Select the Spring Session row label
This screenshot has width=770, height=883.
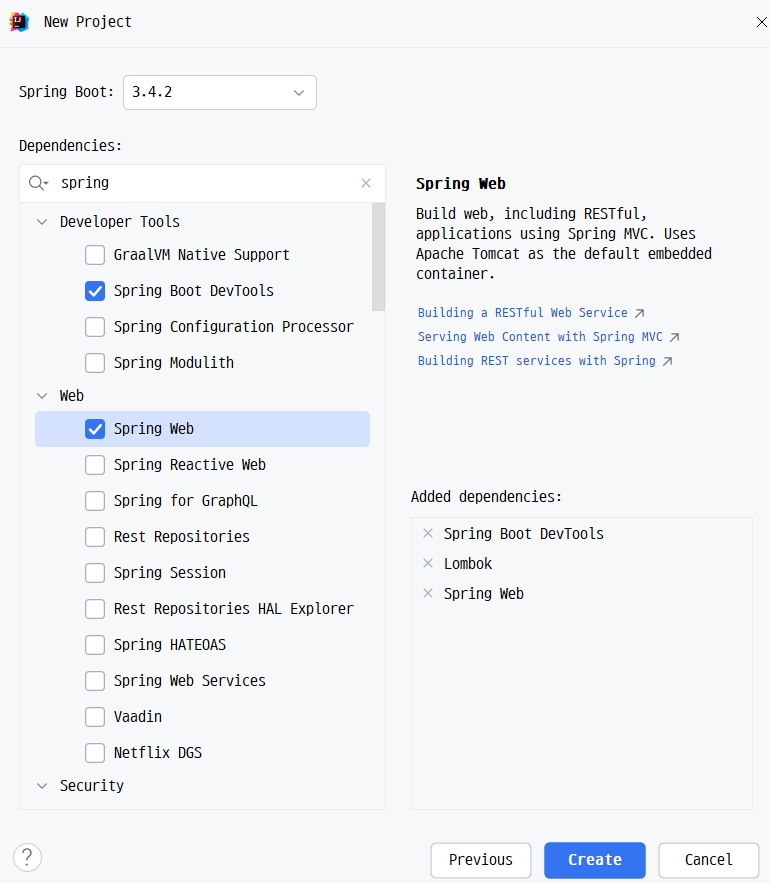pos(170,573)
